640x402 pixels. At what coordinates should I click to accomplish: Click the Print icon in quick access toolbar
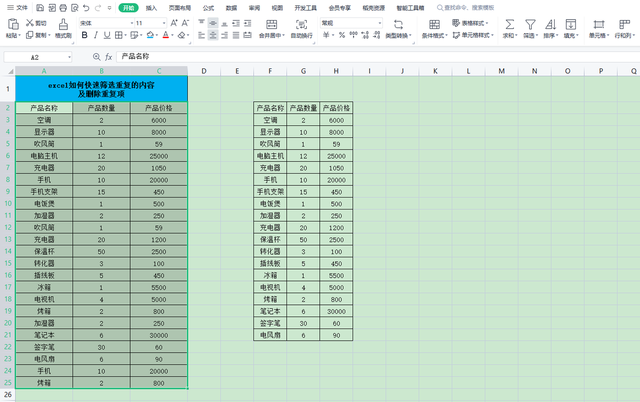[63, 8]
